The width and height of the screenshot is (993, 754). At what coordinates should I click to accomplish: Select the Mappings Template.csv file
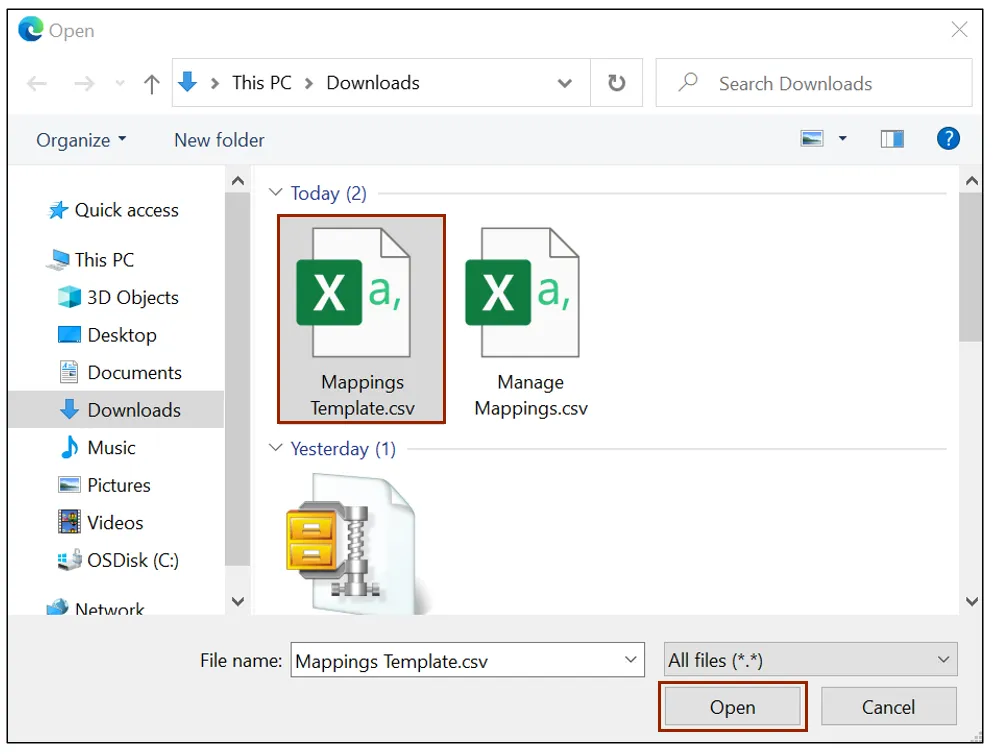tap(361, 318)
